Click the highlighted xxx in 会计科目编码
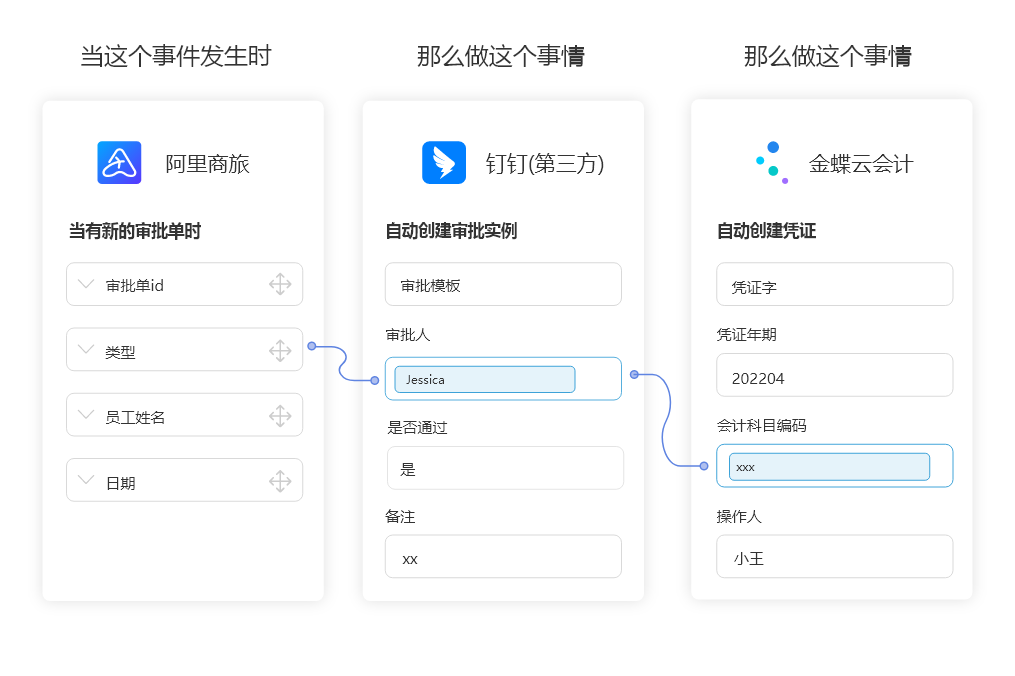 828,466
